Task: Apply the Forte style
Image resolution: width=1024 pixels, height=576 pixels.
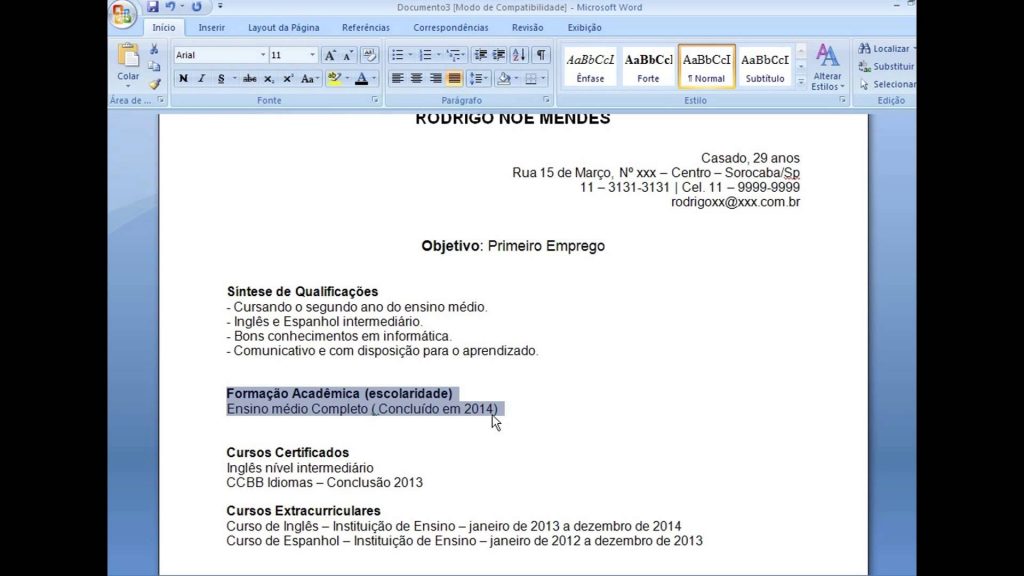Action: [648, 66]
